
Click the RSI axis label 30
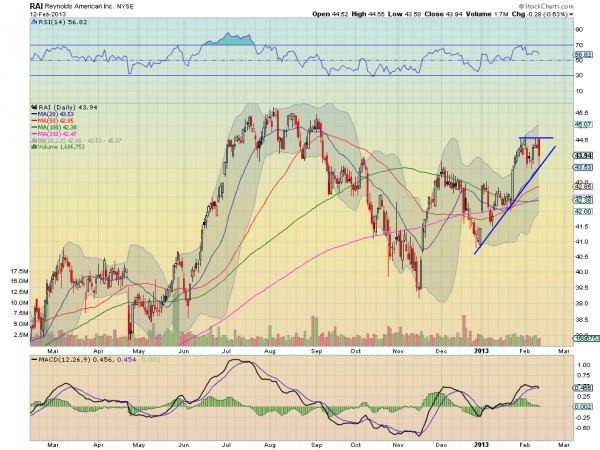point(579,76)
